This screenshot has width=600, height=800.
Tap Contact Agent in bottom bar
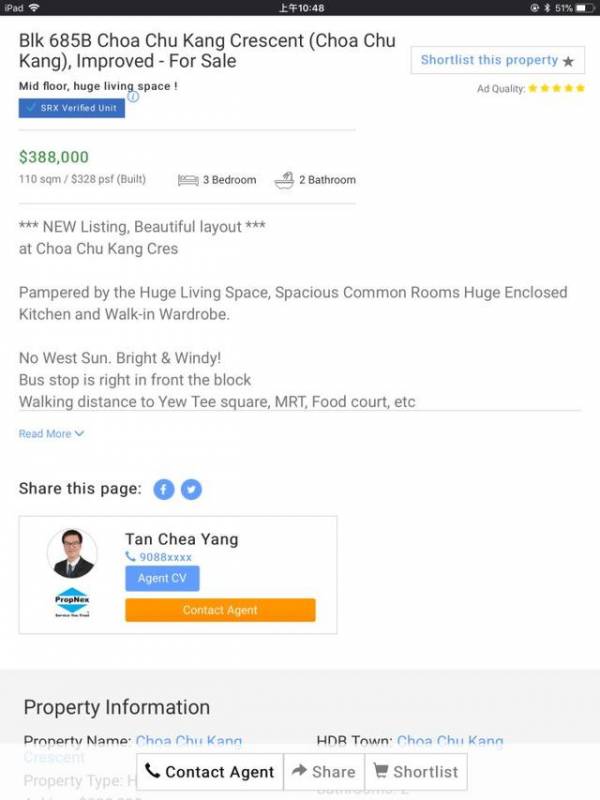[x=209, y=772]
